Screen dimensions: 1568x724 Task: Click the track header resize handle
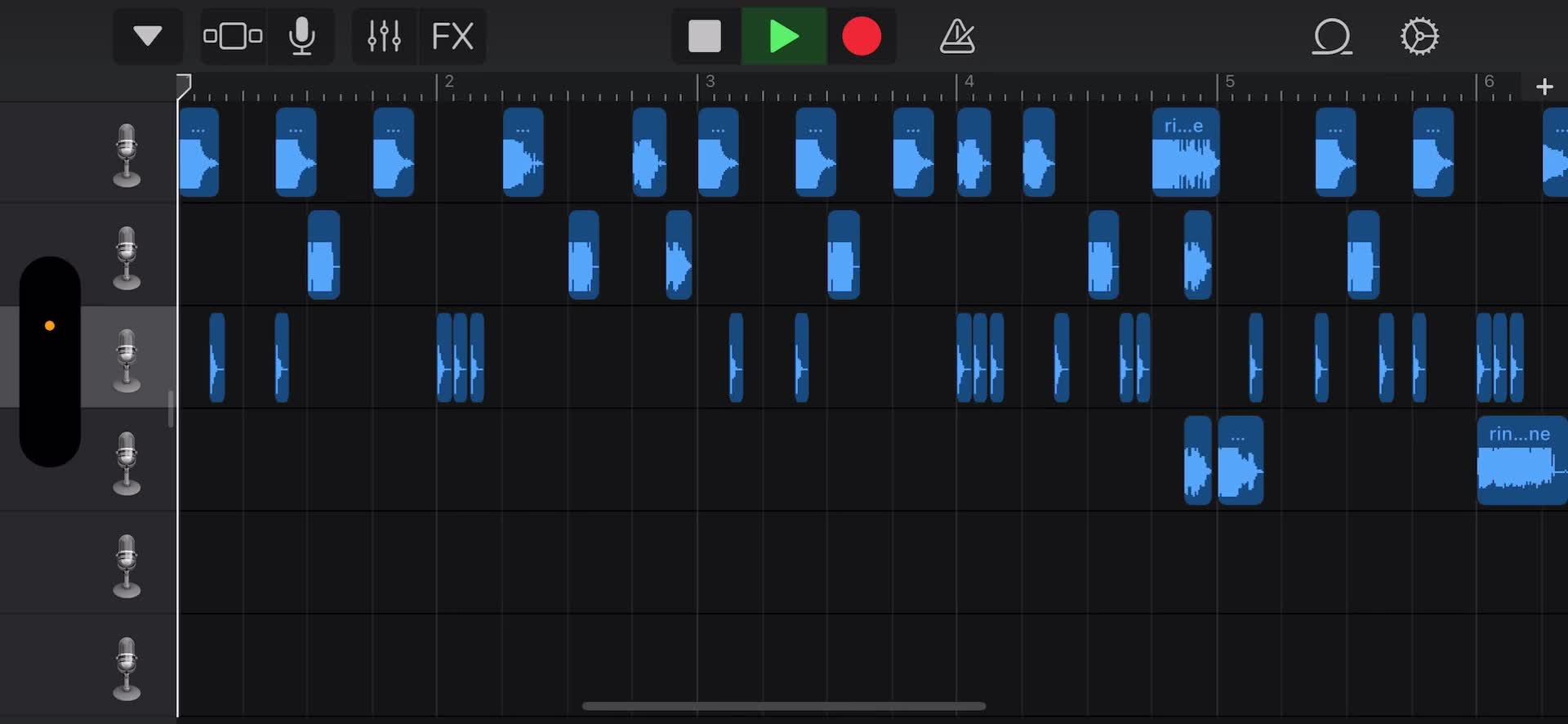(171, 409)
